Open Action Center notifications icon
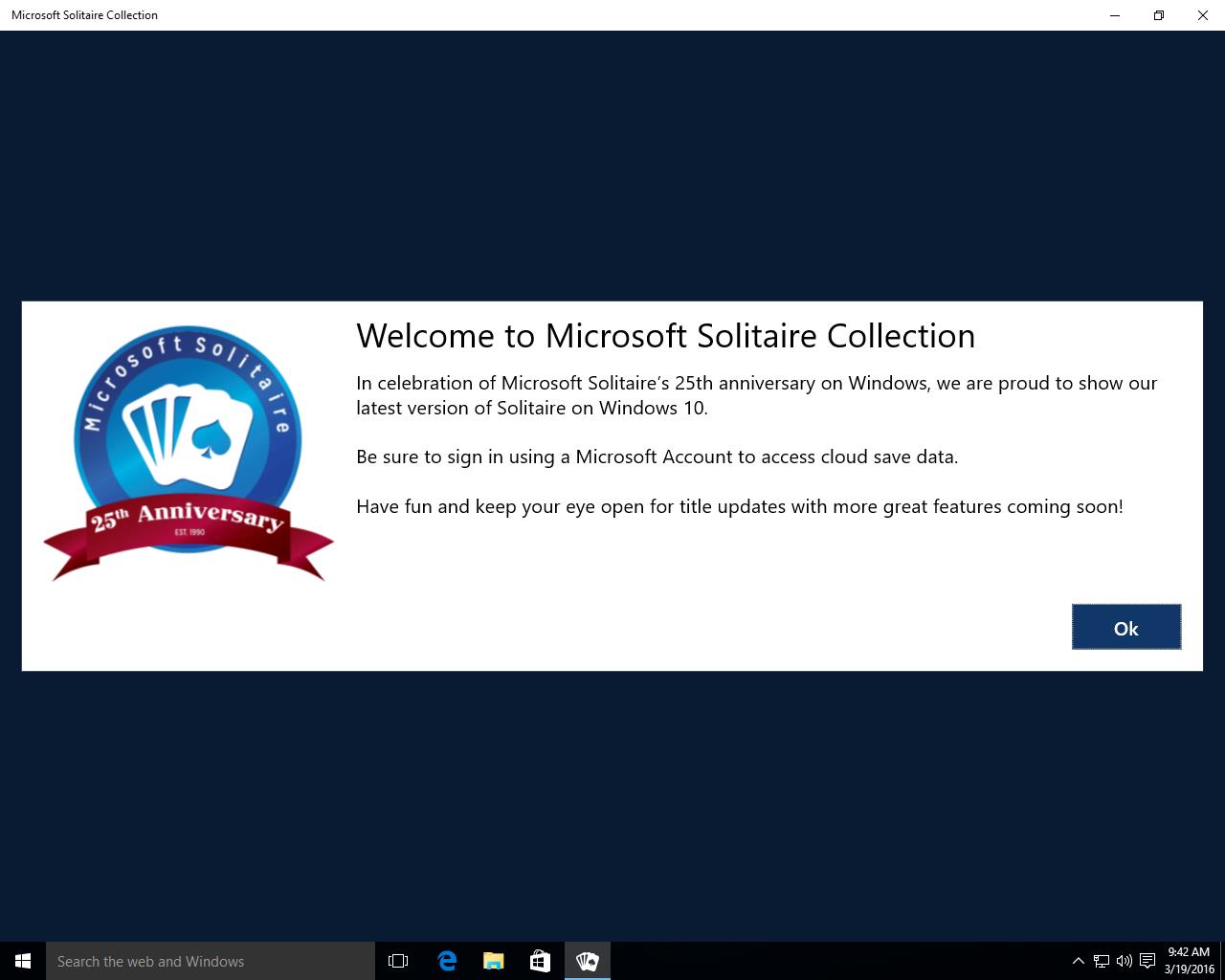Viewport: 1225px width, 980px height. 1147,961
